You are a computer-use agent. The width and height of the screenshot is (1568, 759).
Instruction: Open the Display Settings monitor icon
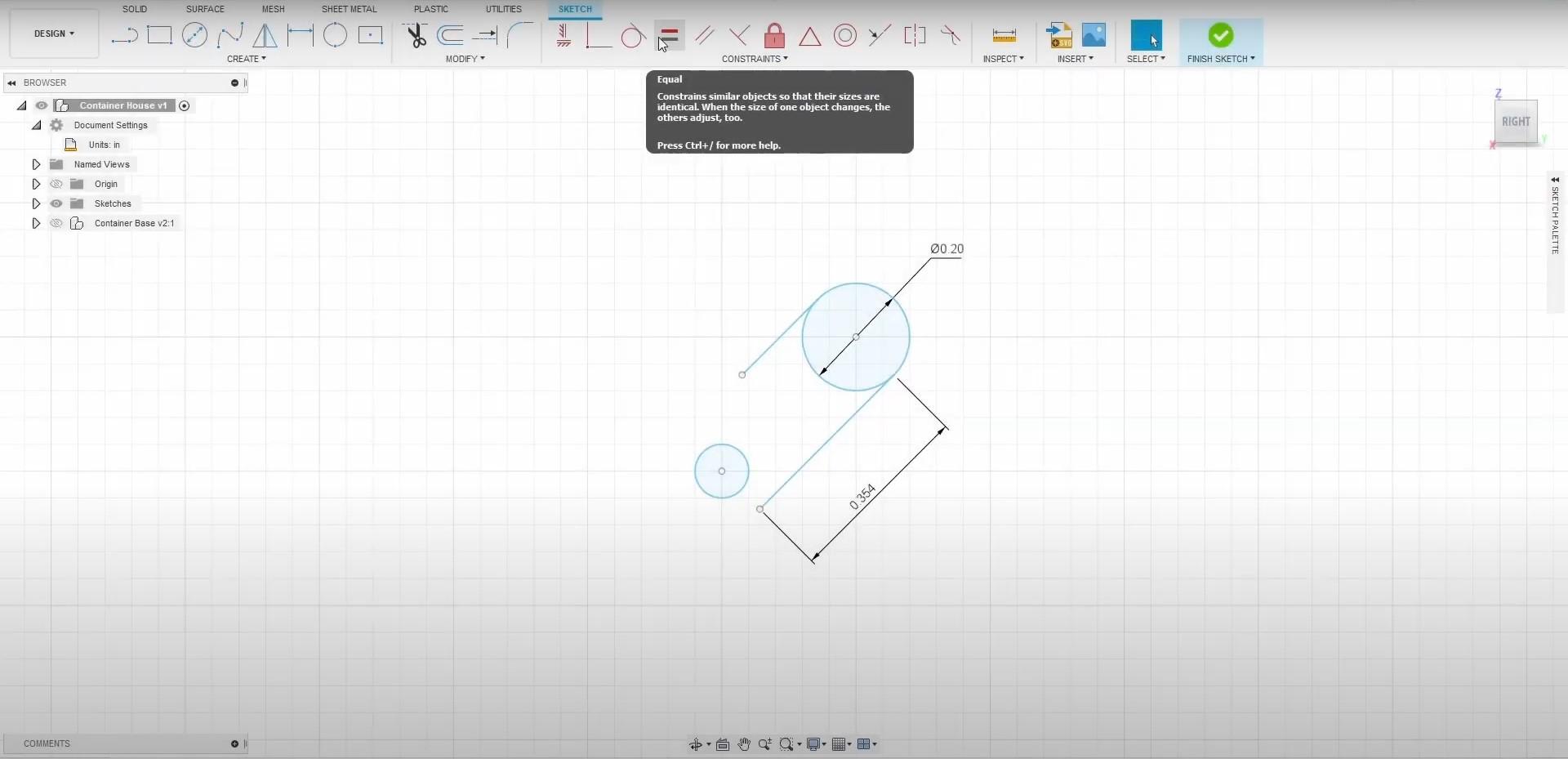pos(813,744)
